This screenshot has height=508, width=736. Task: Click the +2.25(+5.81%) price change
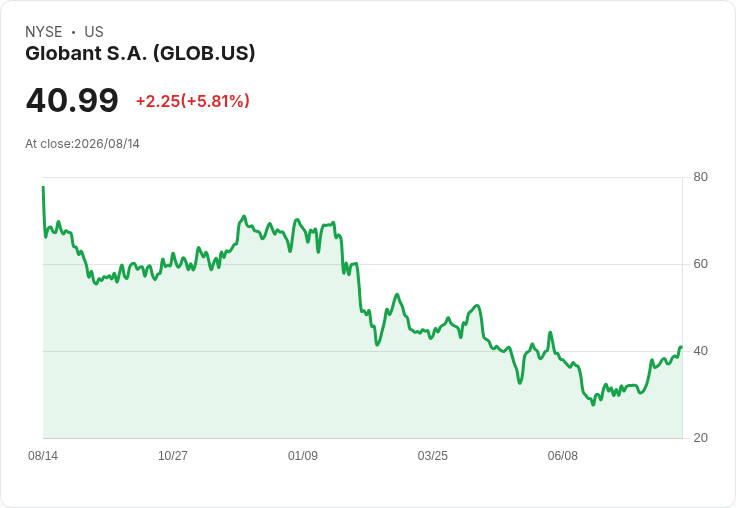(192, 101)
